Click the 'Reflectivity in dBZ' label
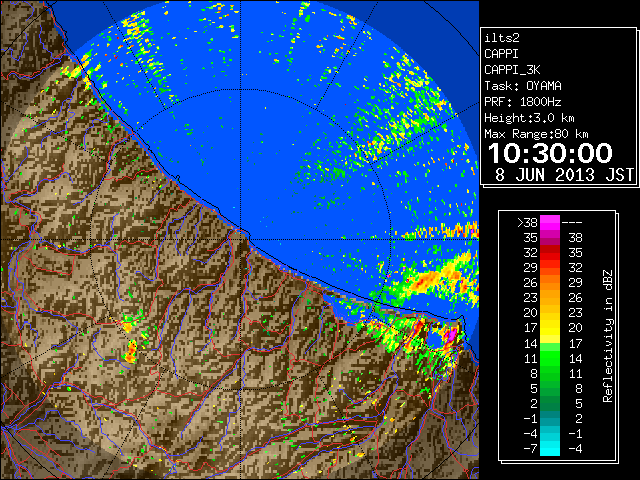The height and width of the screenshot is (480, 640). tap(608, 336)
